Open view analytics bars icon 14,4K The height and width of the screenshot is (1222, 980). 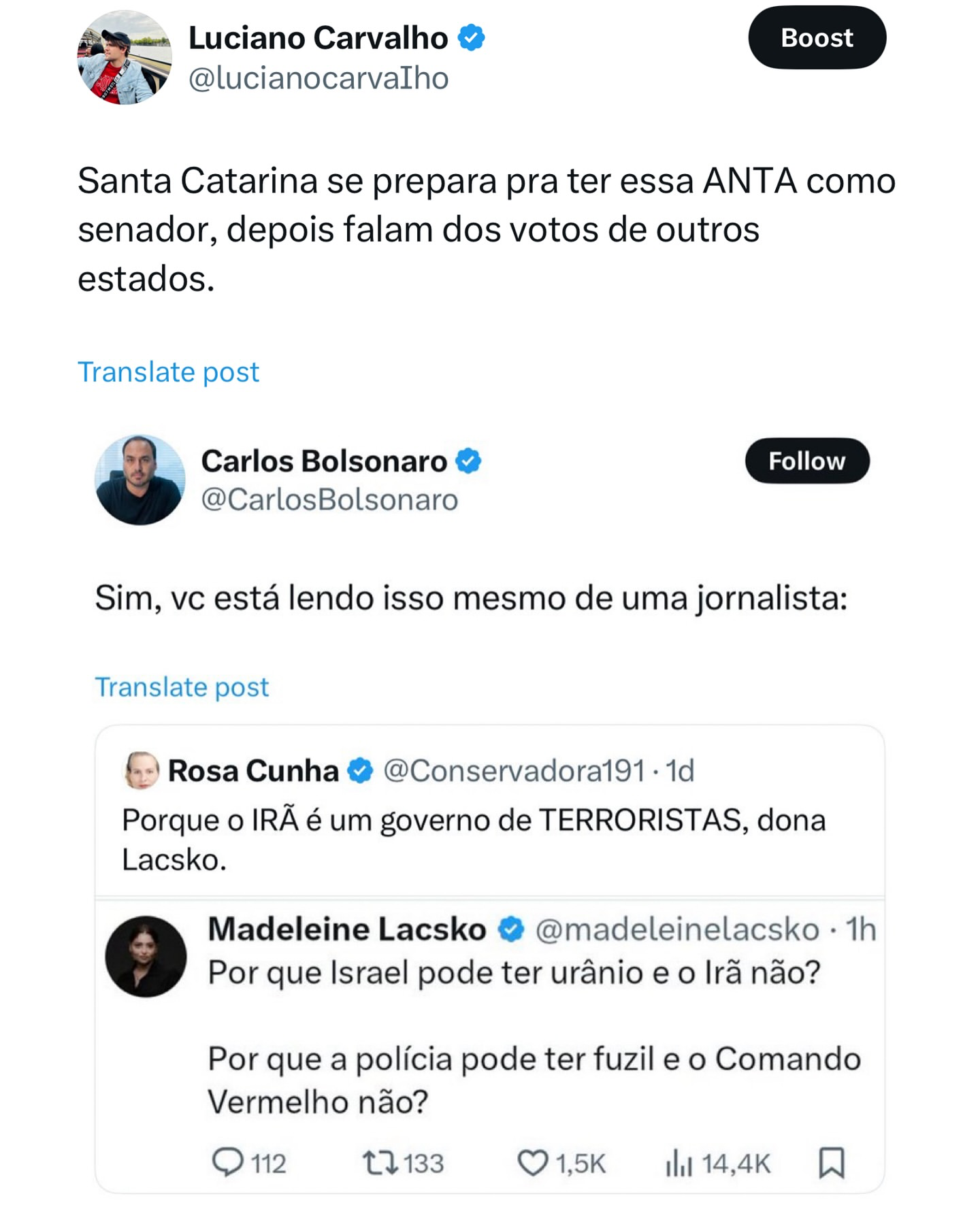[679, 1163]
